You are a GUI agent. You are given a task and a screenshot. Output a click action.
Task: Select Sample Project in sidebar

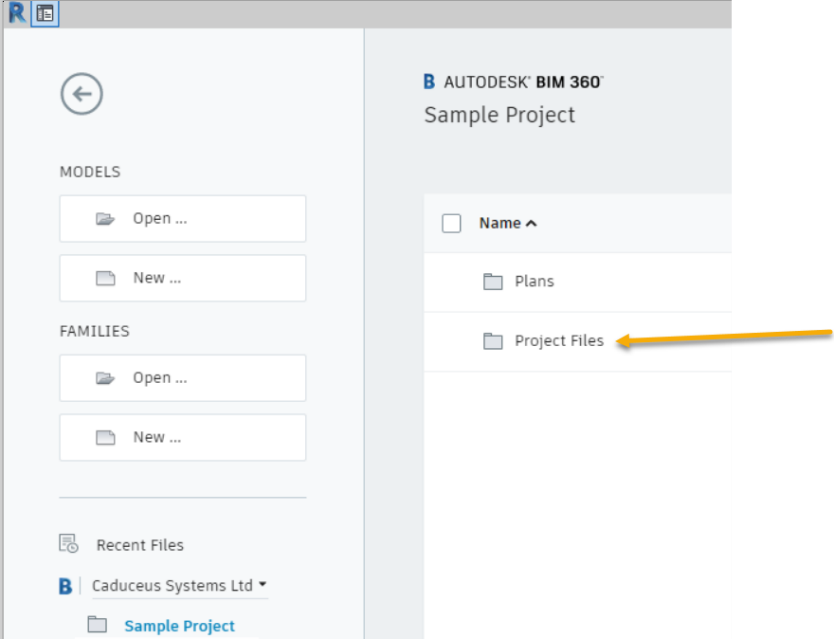[179, 626]
